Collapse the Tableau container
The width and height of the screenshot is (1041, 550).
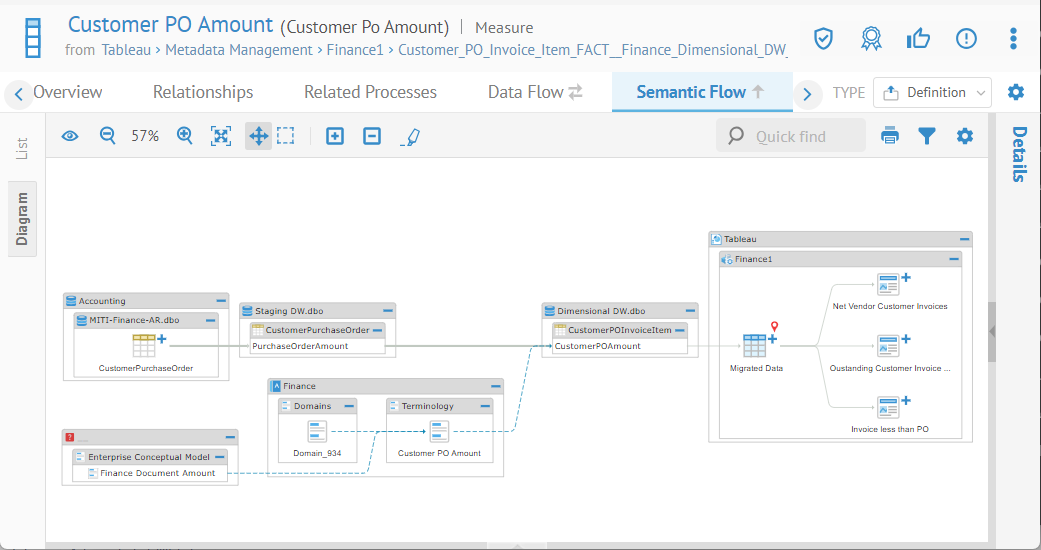pos(964,240)
